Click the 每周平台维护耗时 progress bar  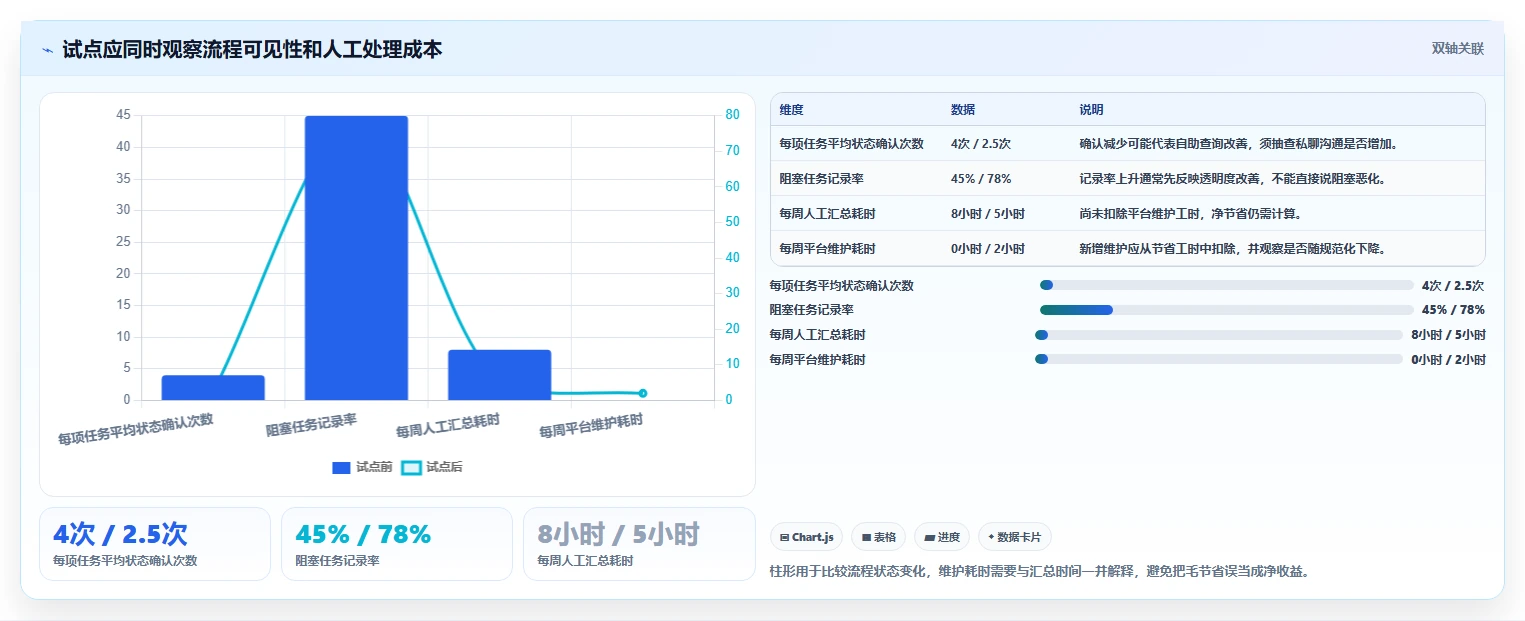pyautogui.click(x=1219, y=359)
